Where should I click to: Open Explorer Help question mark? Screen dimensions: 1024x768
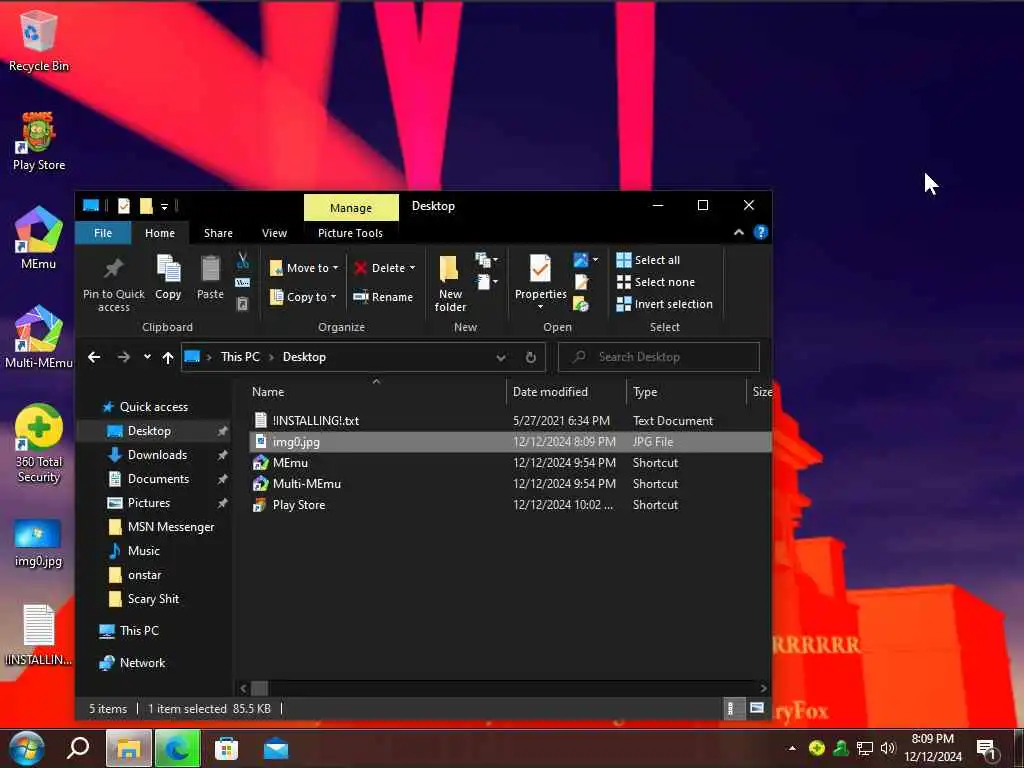pos(760,232)
